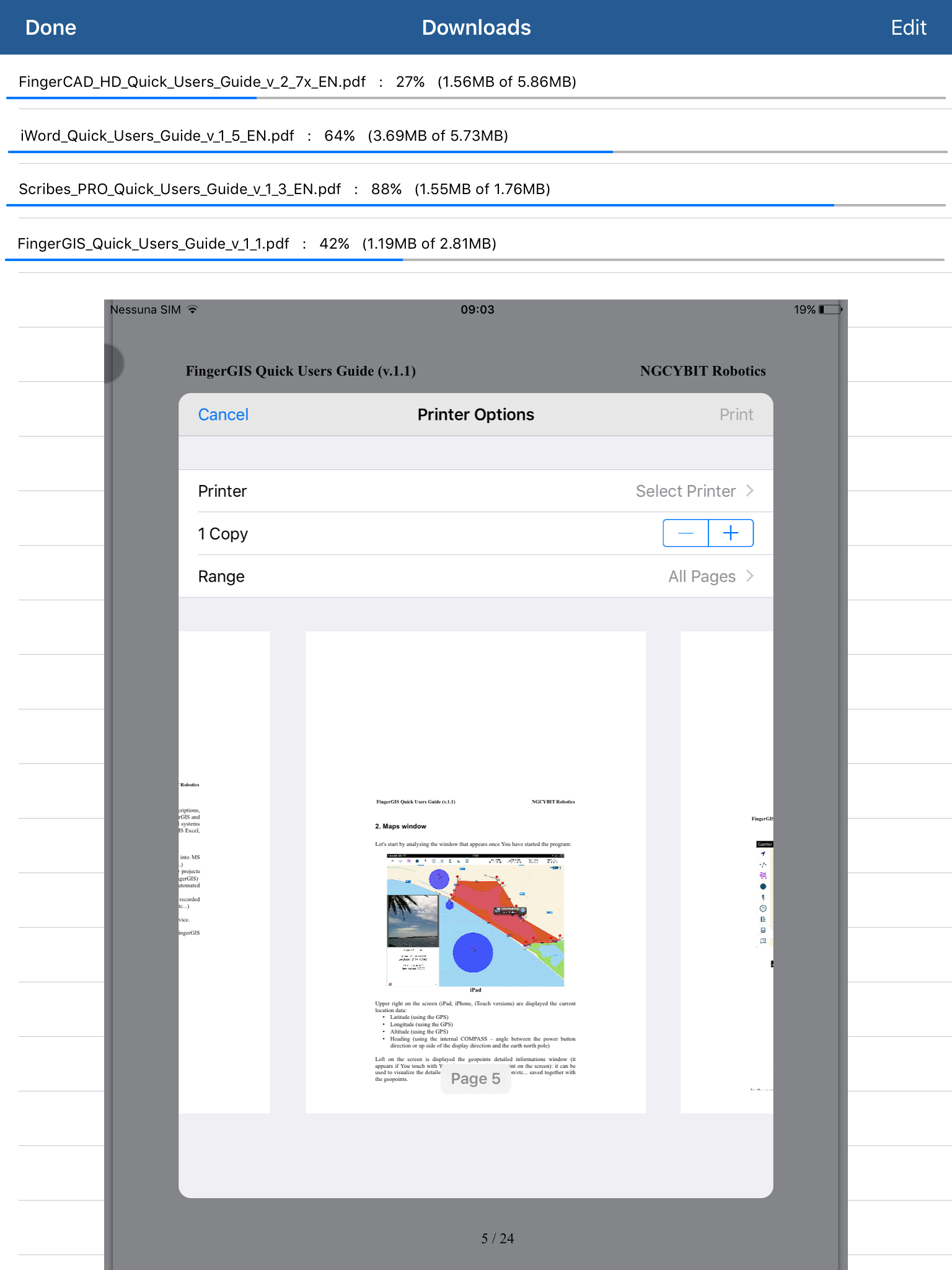Tap the next page preview thumbnail

coord(727,872)
